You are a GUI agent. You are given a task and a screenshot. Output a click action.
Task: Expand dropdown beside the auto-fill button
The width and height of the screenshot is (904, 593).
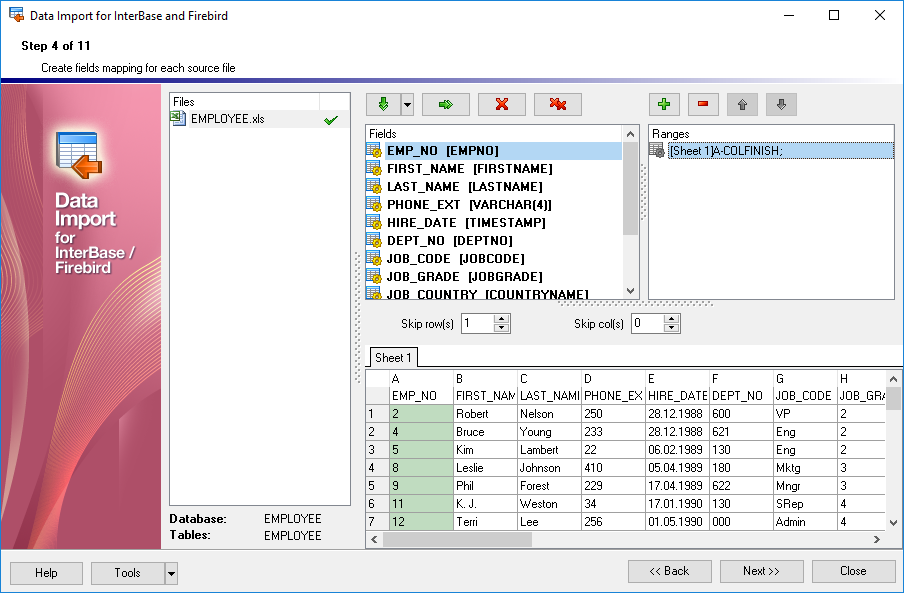point(406,104)
